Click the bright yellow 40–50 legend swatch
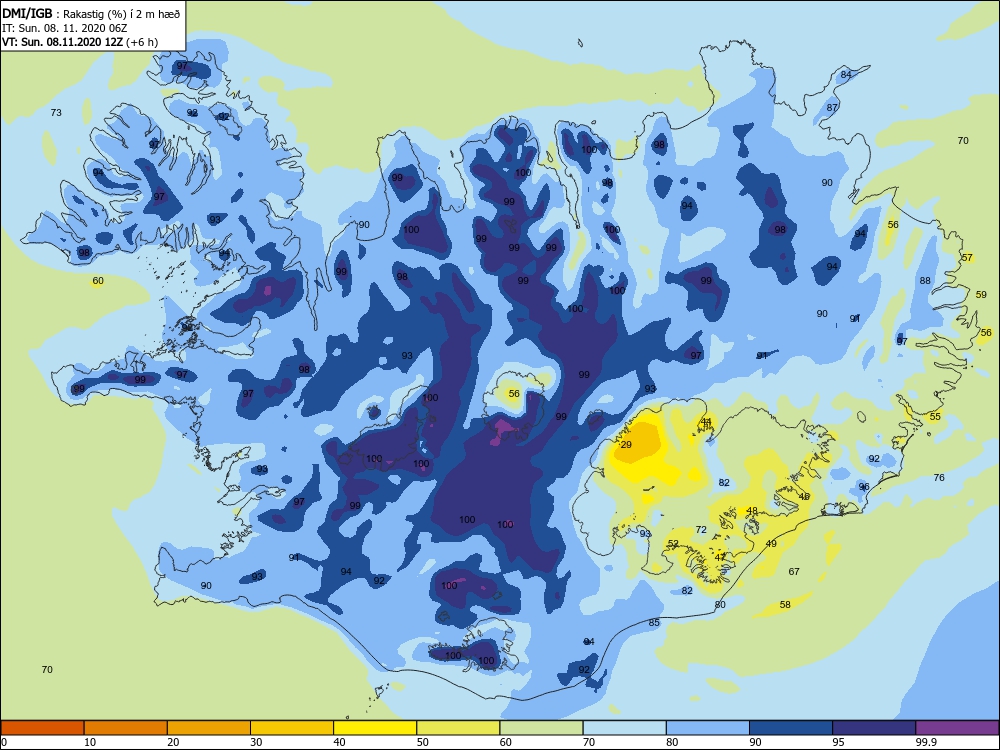This screenshot has height=750, width=1000. tap(375, 728)
